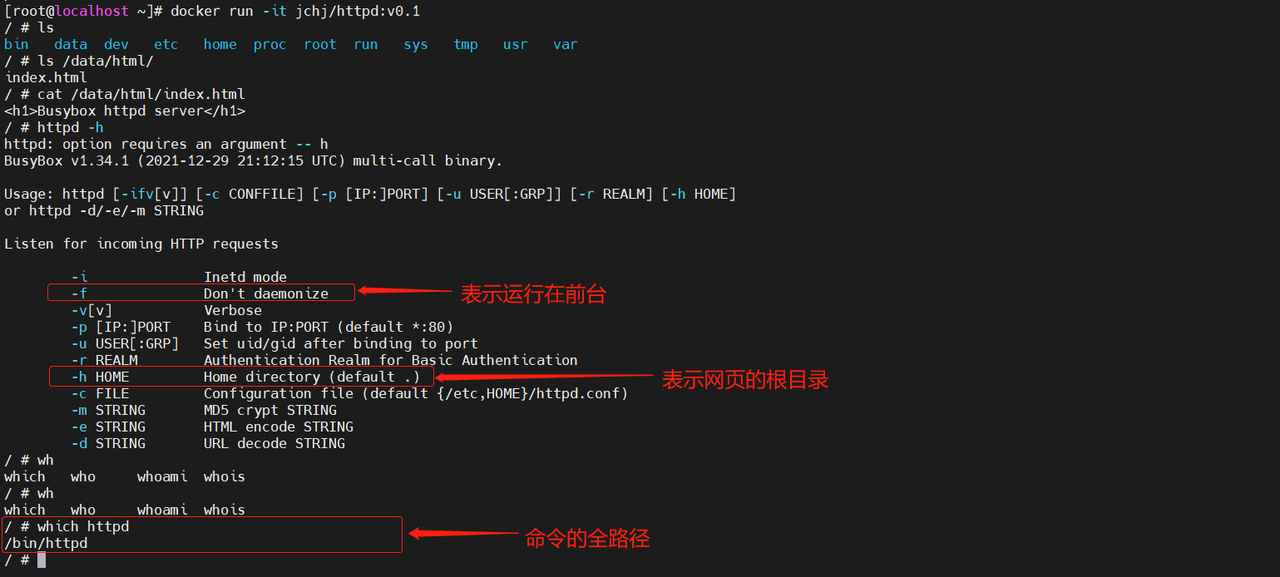Place cursor at the final terminal prompt block
Viewport: 1280px width, 577px height.
click(x=42, y=560)
